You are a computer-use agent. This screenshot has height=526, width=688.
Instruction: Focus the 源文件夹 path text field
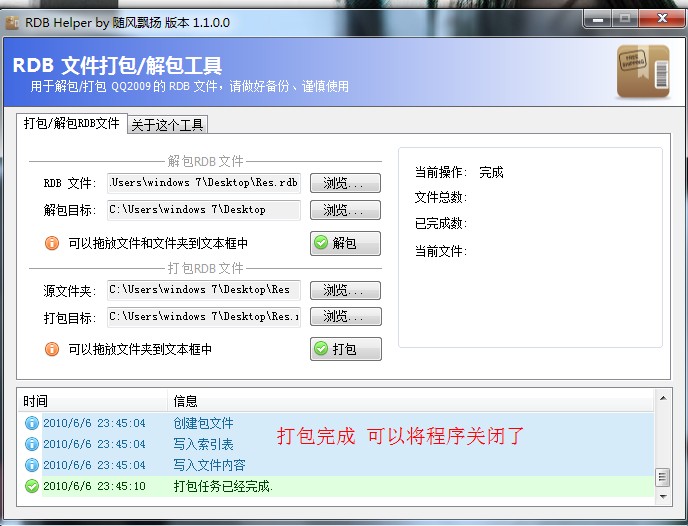203,290
